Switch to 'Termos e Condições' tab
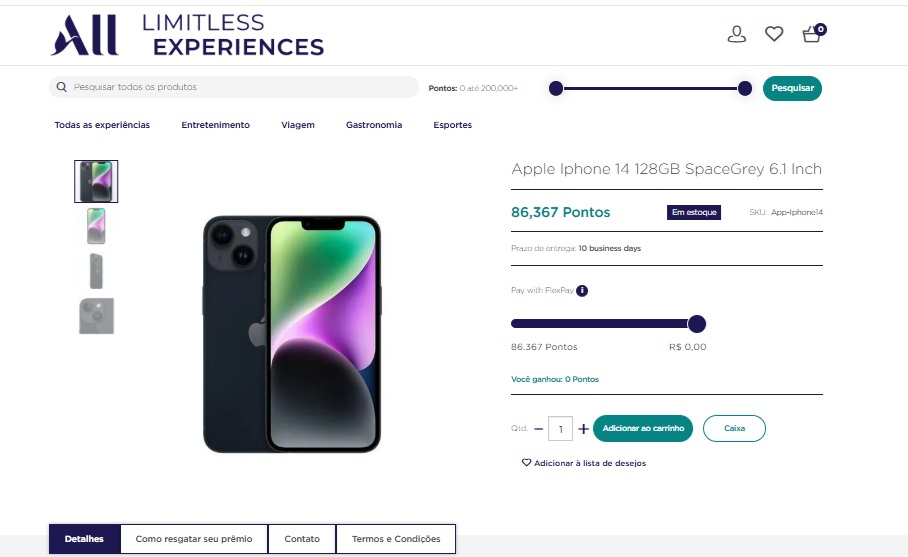 click(396, 539)
